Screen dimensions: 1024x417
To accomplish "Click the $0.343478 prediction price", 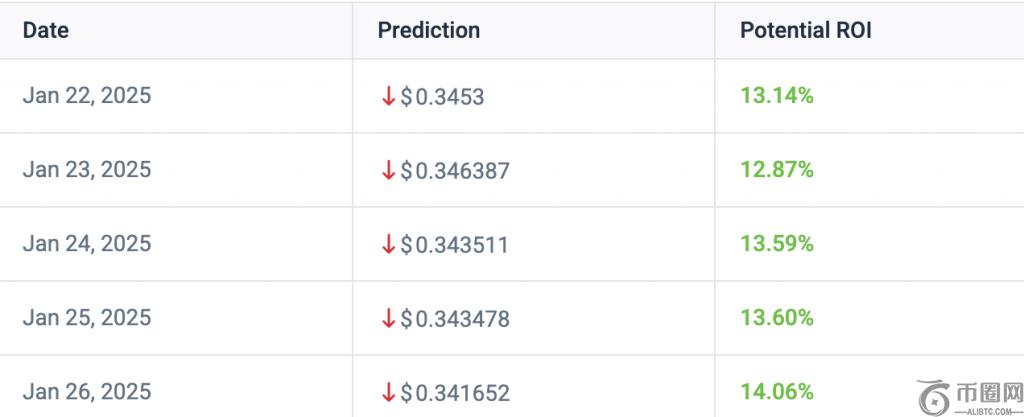I will click(455, 319).
